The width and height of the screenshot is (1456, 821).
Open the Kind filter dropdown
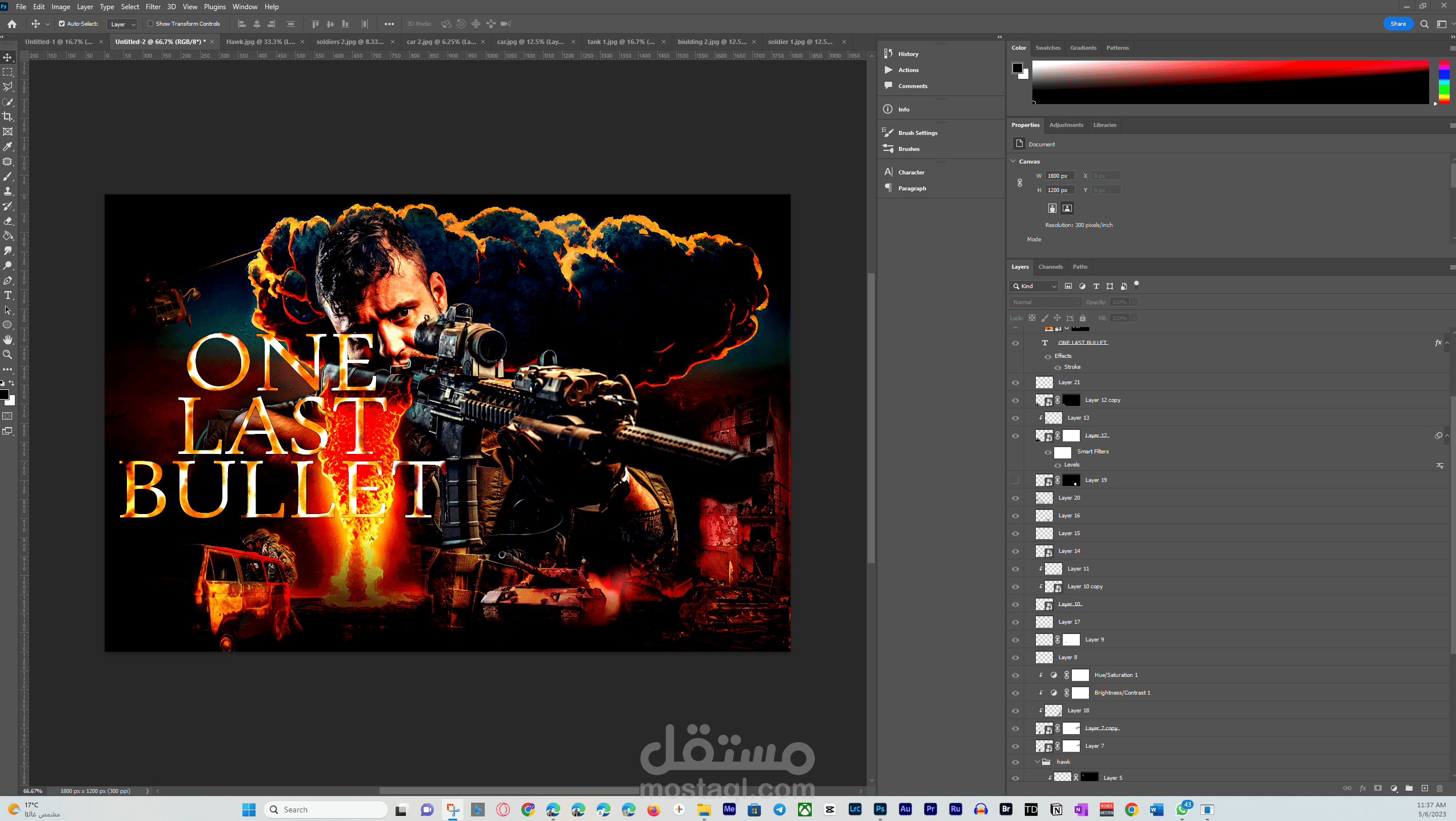click(x=1035, y=286)
